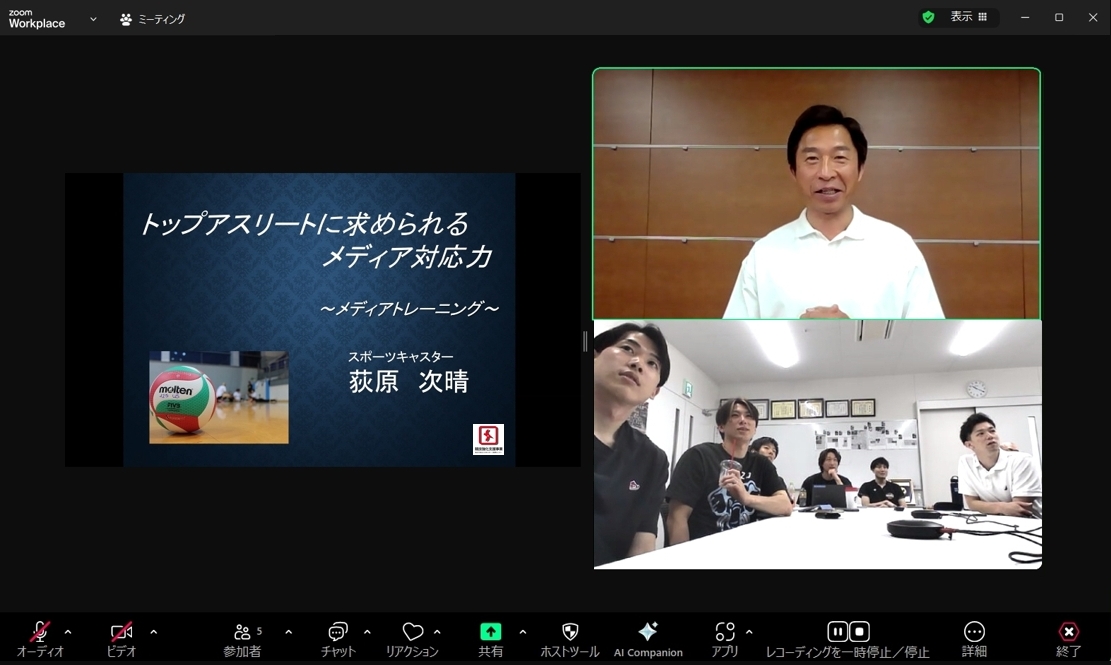This screenshot has height=665, width=1111.
Task: Expand audio options arrow next to オーディオ
Action: 68,632
